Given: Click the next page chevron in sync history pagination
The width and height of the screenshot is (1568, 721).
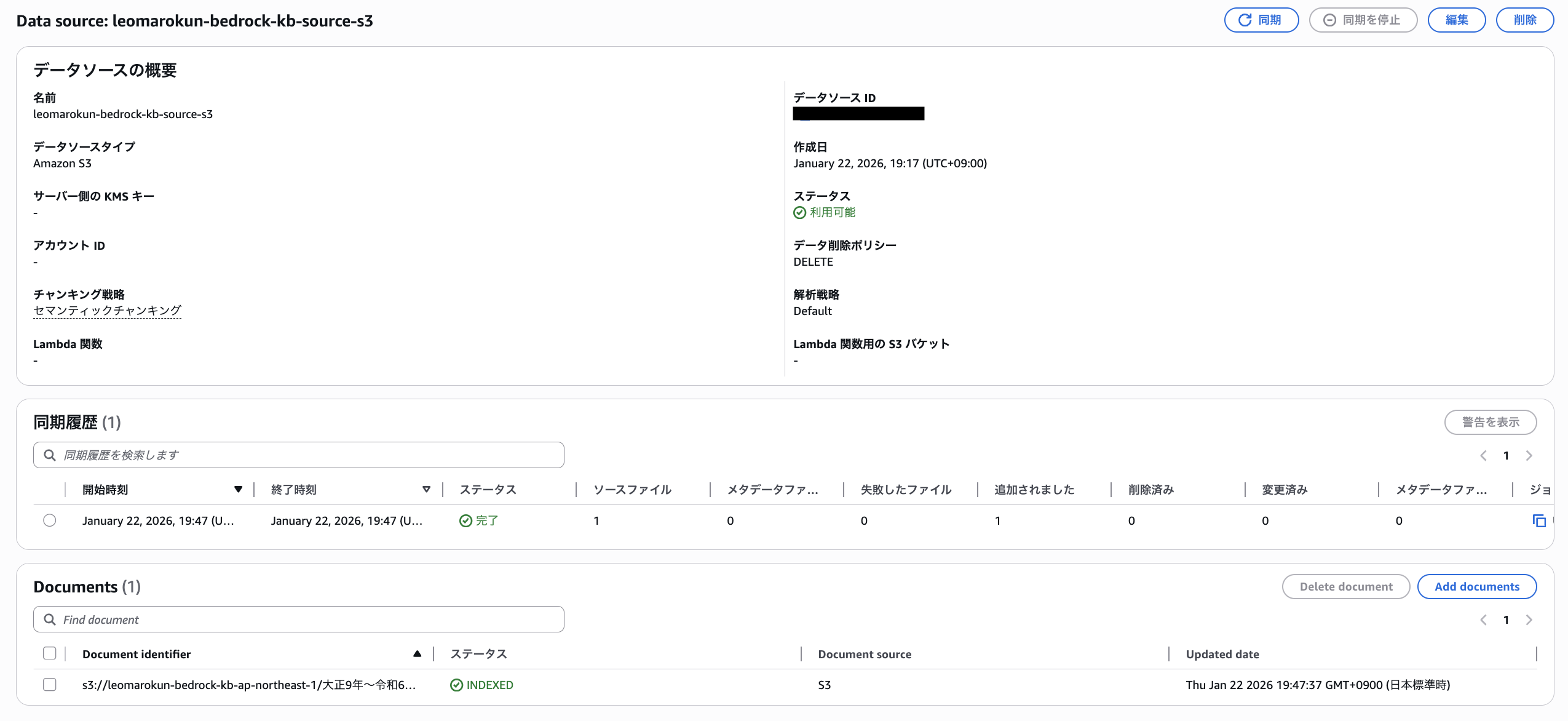Looking at the screenshot, I should (1530, 455).
